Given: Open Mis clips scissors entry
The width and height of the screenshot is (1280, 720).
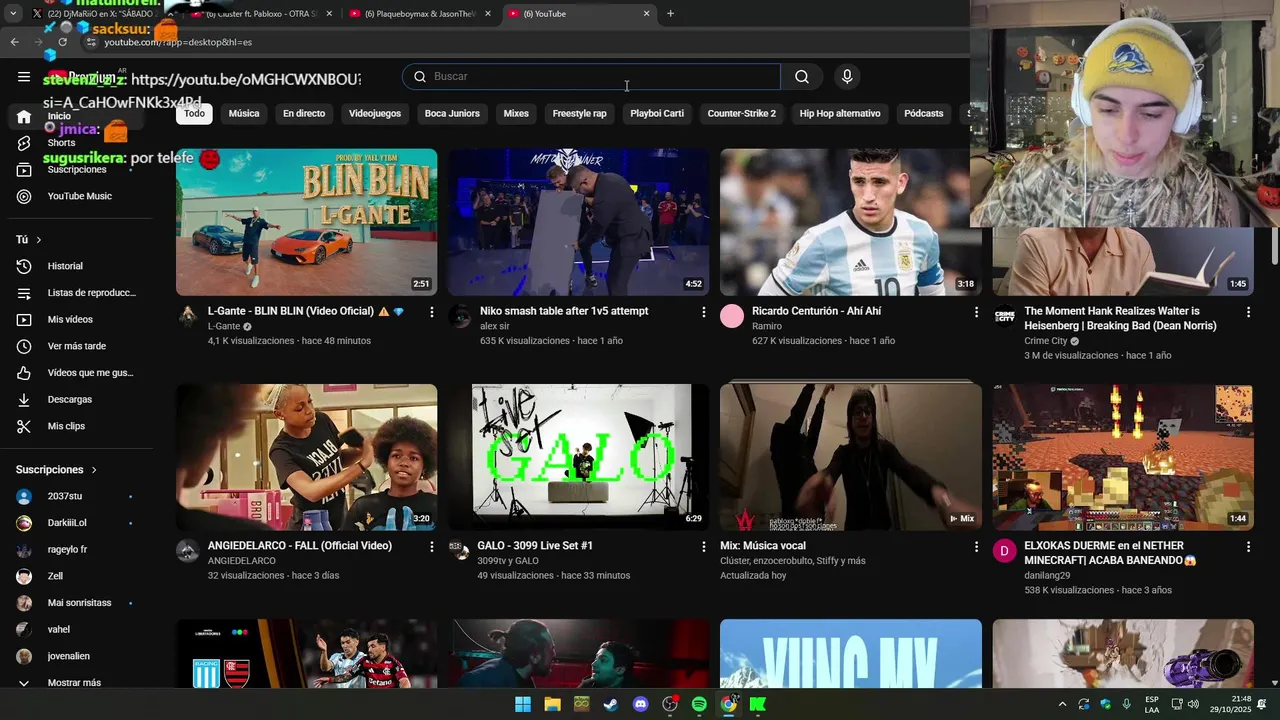Looking at the screenshot, I should tap(79, 426).
